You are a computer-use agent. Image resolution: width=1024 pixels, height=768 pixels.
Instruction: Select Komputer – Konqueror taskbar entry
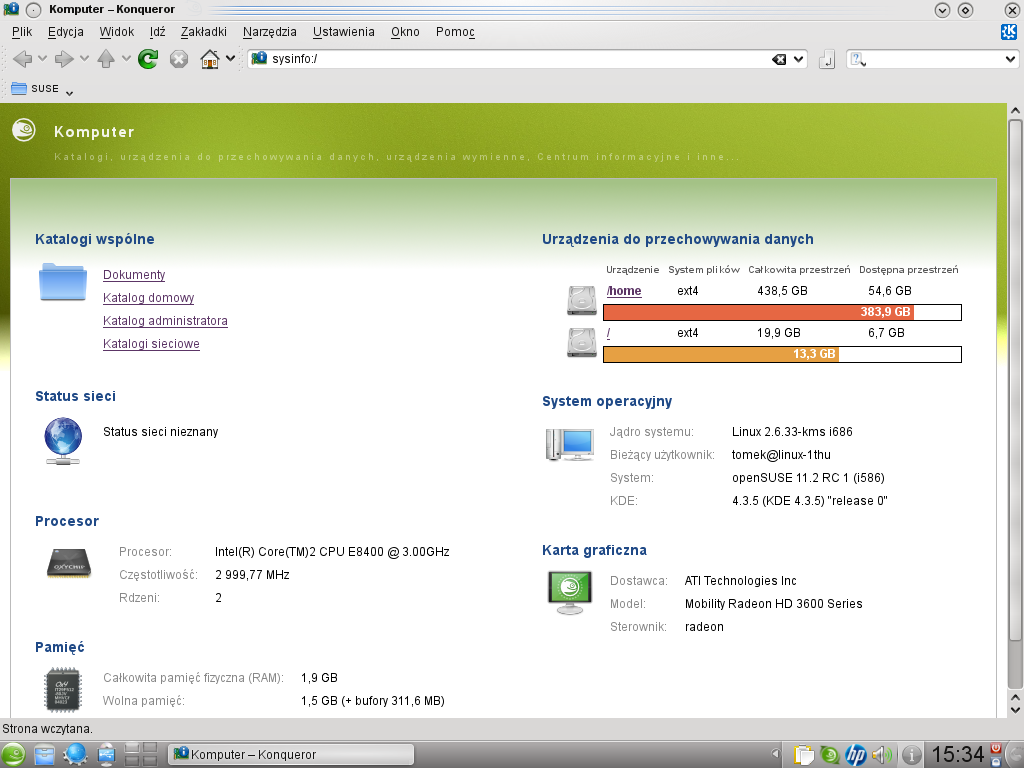click(x=292, y=754)
